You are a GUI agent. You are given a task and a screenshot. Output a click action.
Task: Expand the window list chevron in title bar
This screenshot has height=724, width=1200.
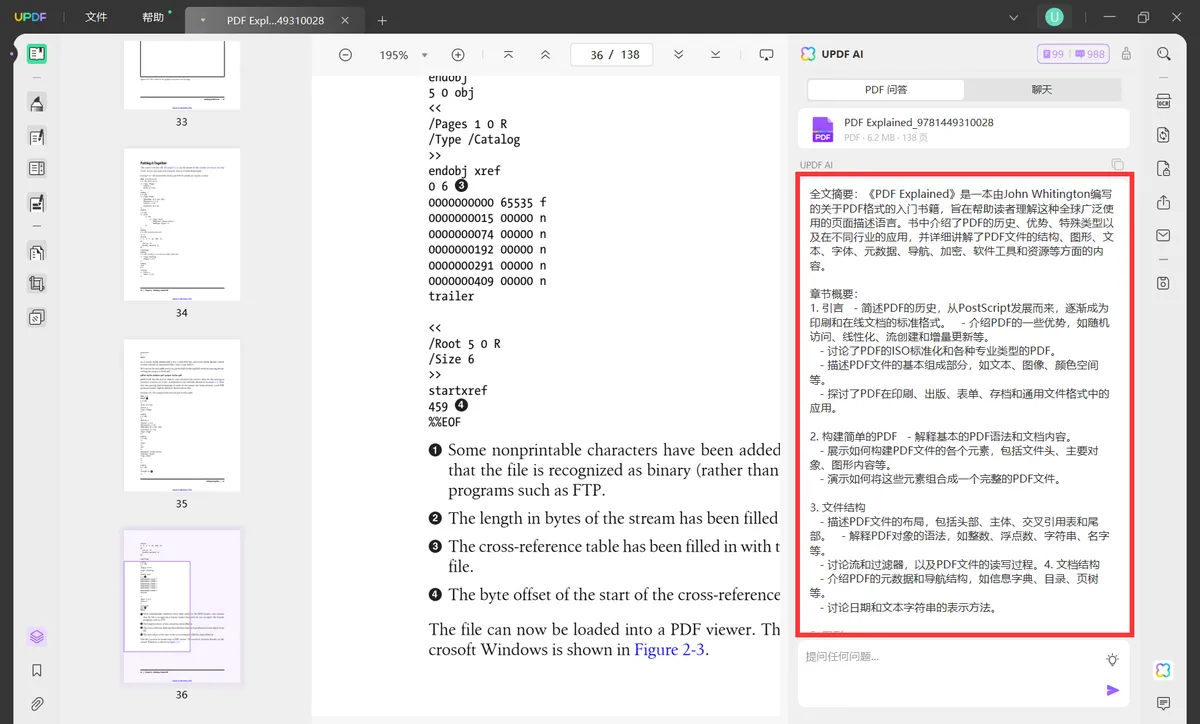tap(1014, 18)
